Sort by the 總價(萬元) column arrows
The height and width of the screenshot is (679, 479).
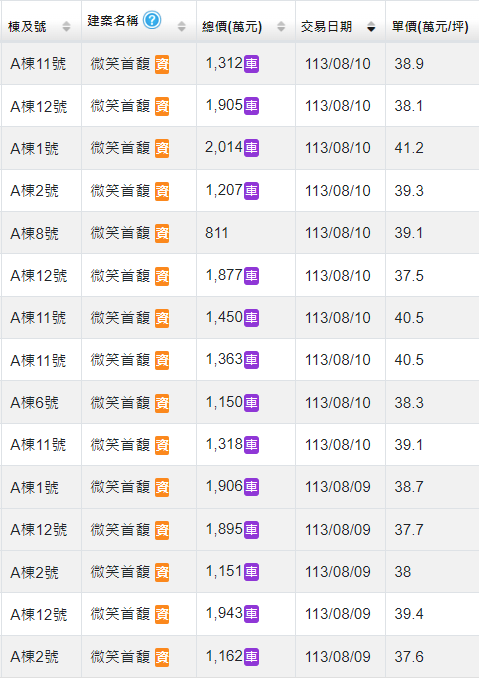[281, 27]
